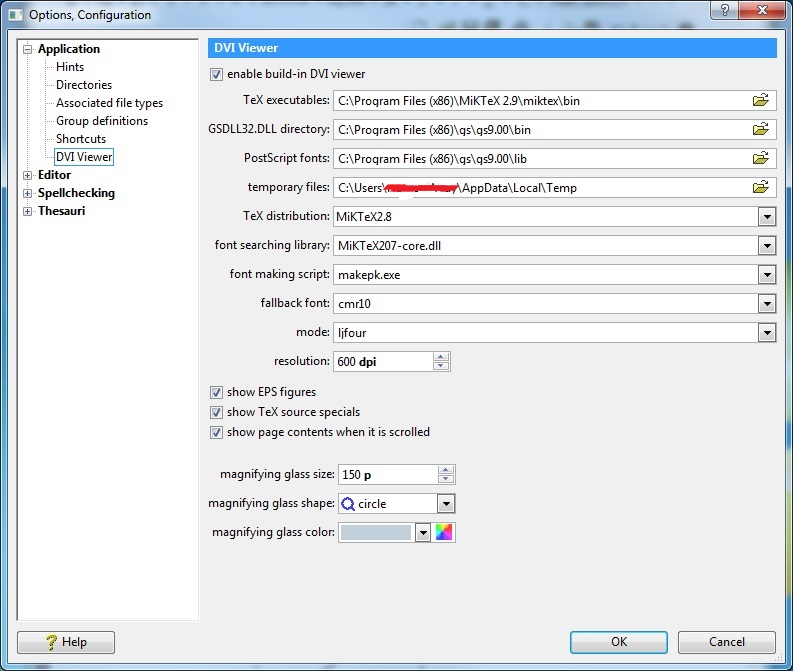Expand the Spellchecking tree node

click(x=27, y=194)
